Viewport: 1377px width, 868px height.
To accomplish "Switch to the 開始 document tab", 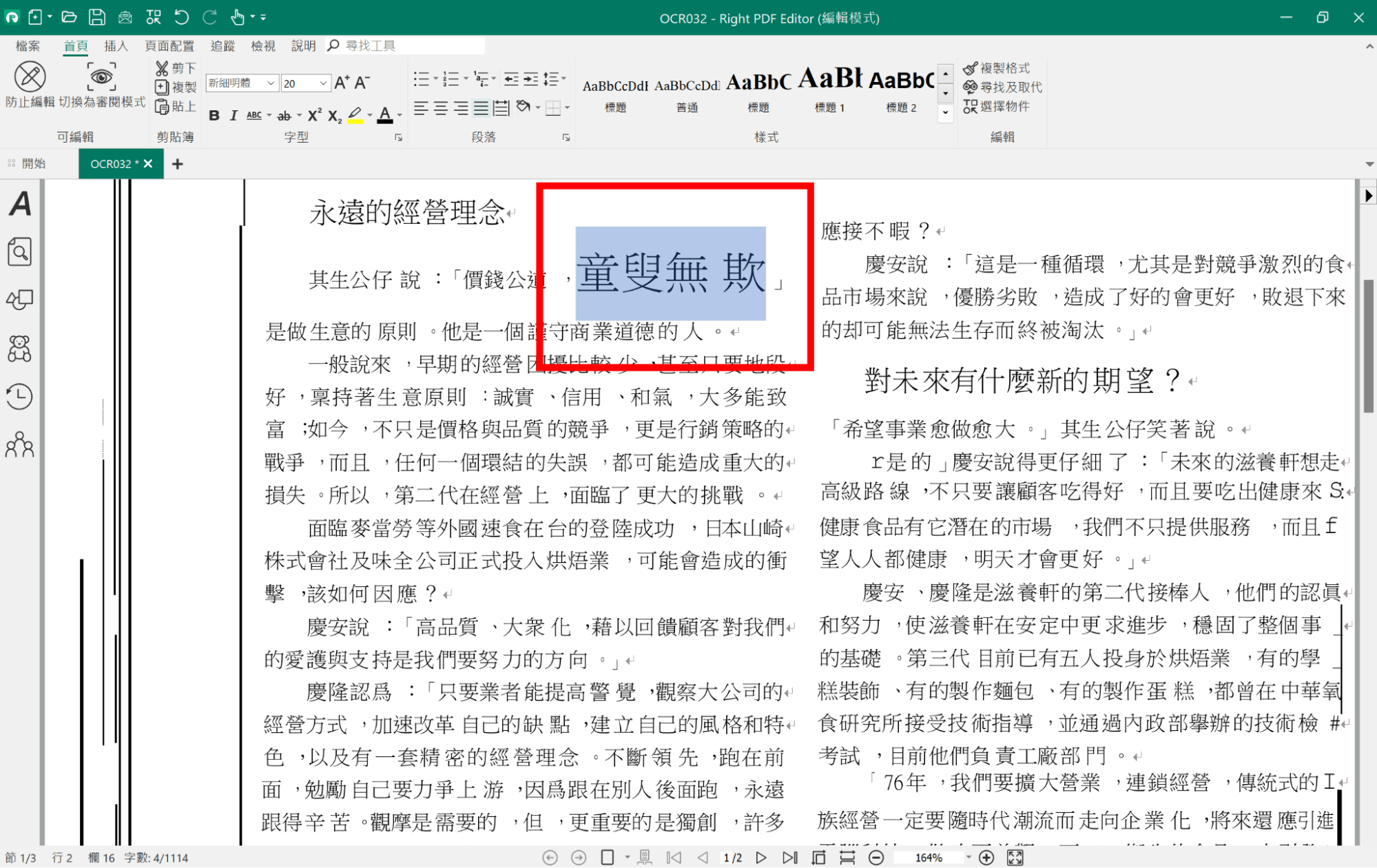I will click(33, 164).
